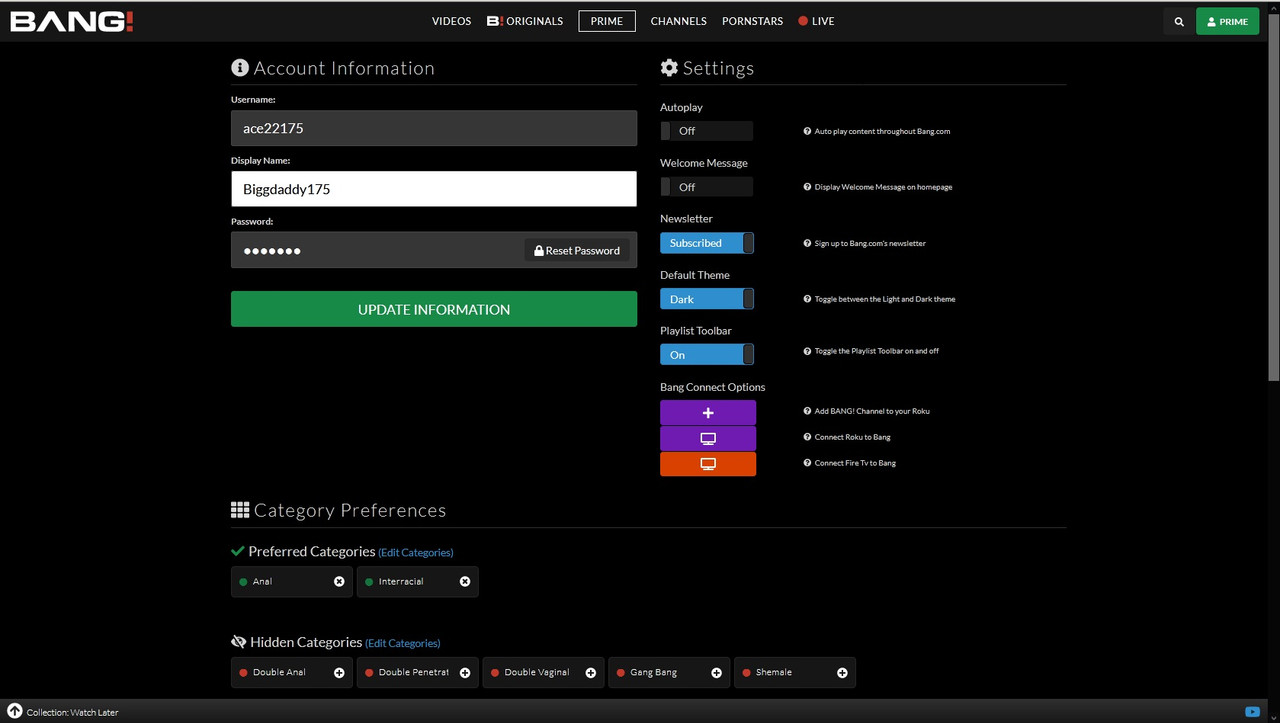Open the ORIGINALS menu item
This screenshot has height=723, width=1280.
(525, 21)
